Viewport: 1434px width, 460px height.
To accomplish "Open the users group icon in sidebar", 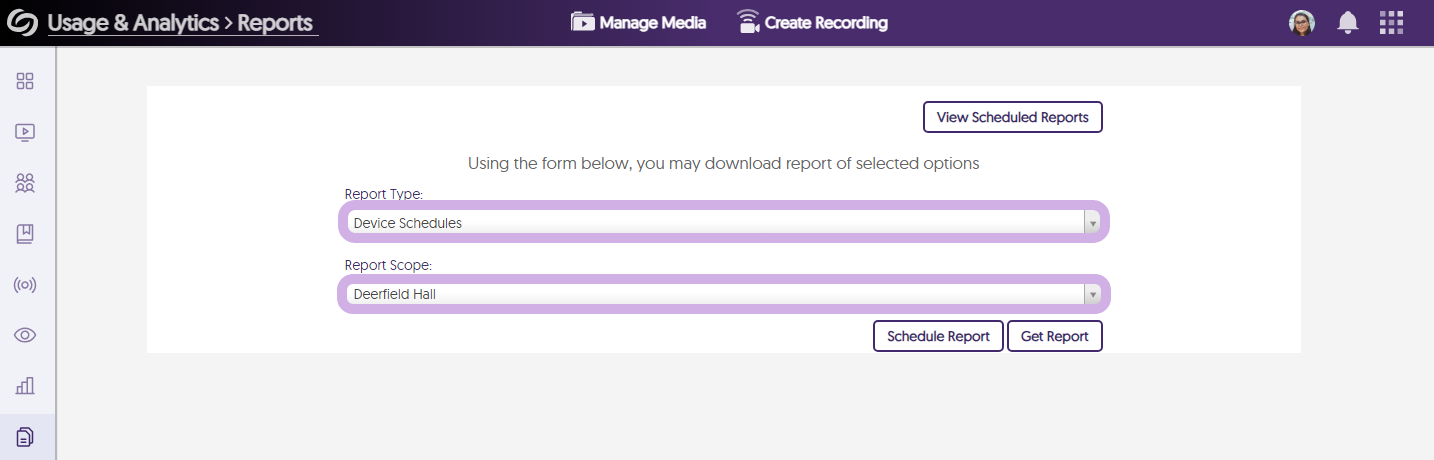I will (x=26, y=183).
